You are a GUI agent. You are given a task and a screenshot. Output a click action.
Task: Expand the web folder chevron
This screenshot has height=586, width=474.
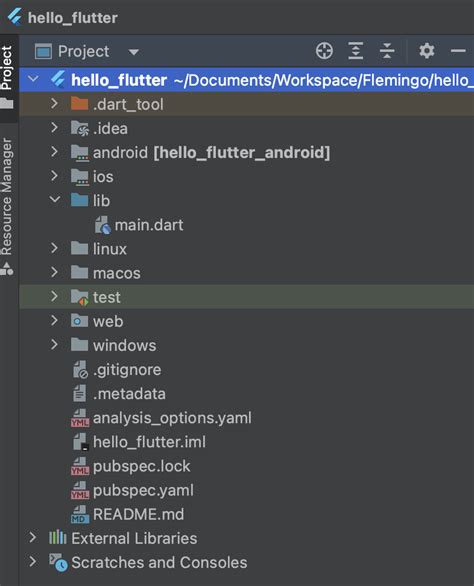[x=55, y=321]
